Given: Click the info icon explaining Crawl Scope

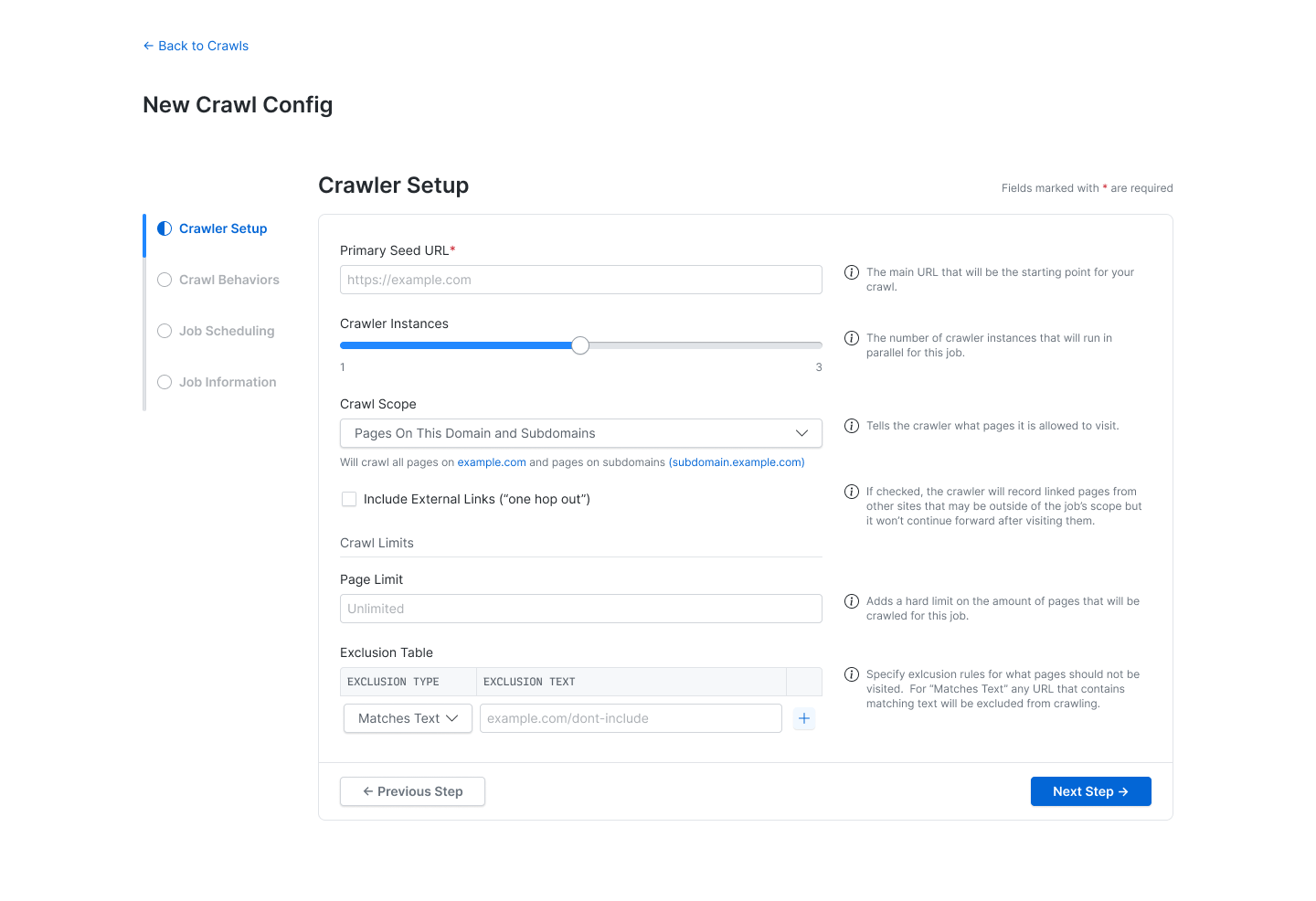Looking at the screenshot, I should pos(852,426).
